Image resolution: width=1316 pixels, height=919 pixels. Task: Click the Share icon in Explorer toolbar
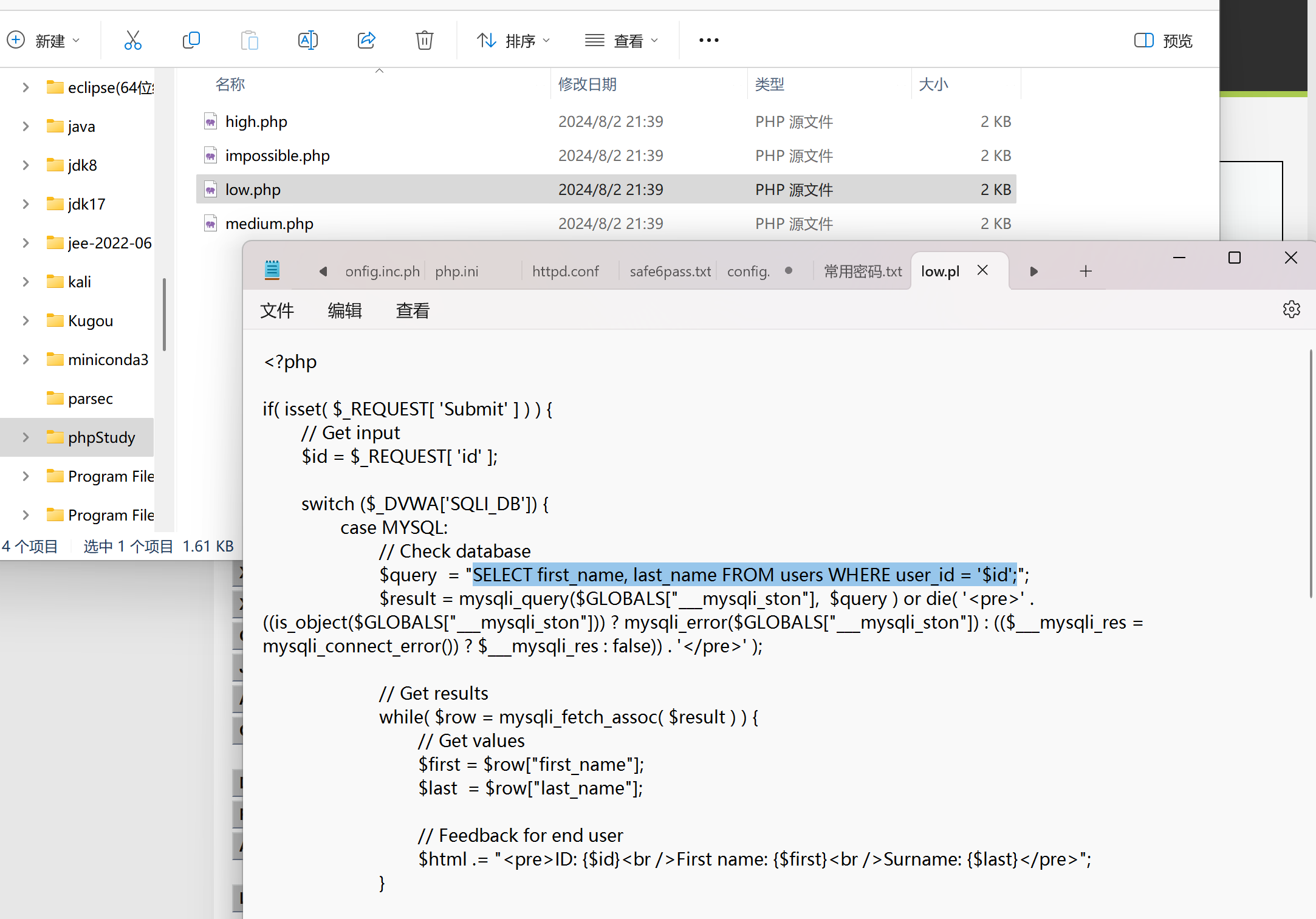tap(366, 41)
